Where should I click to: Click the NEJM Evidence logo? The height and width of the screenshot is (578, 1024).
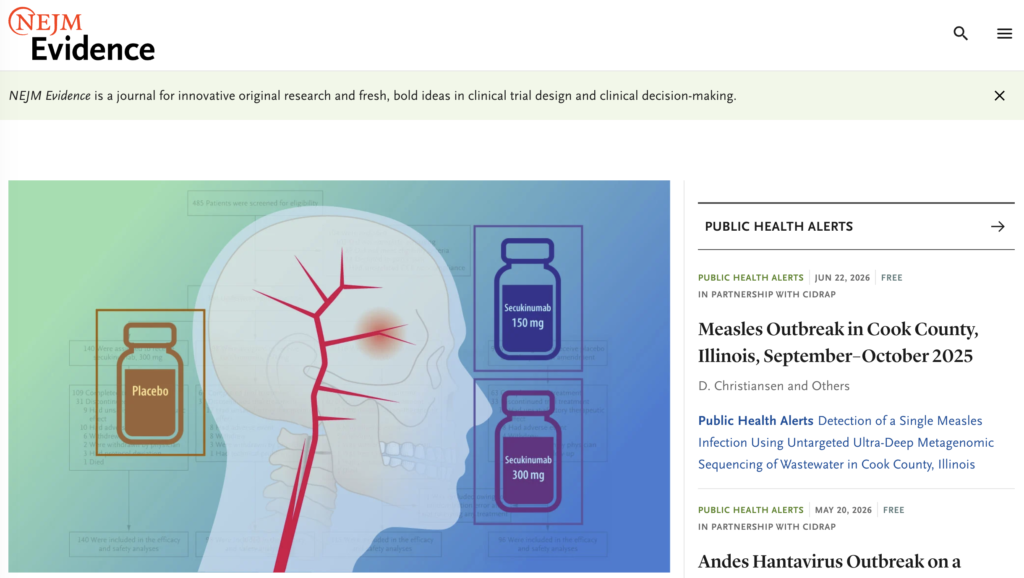click(82, 35)
